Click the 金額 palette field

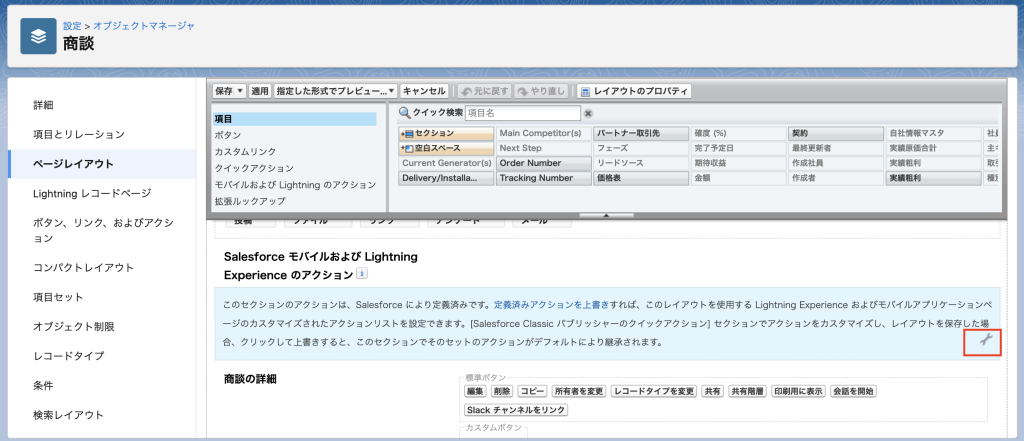(x=738, y=178)
